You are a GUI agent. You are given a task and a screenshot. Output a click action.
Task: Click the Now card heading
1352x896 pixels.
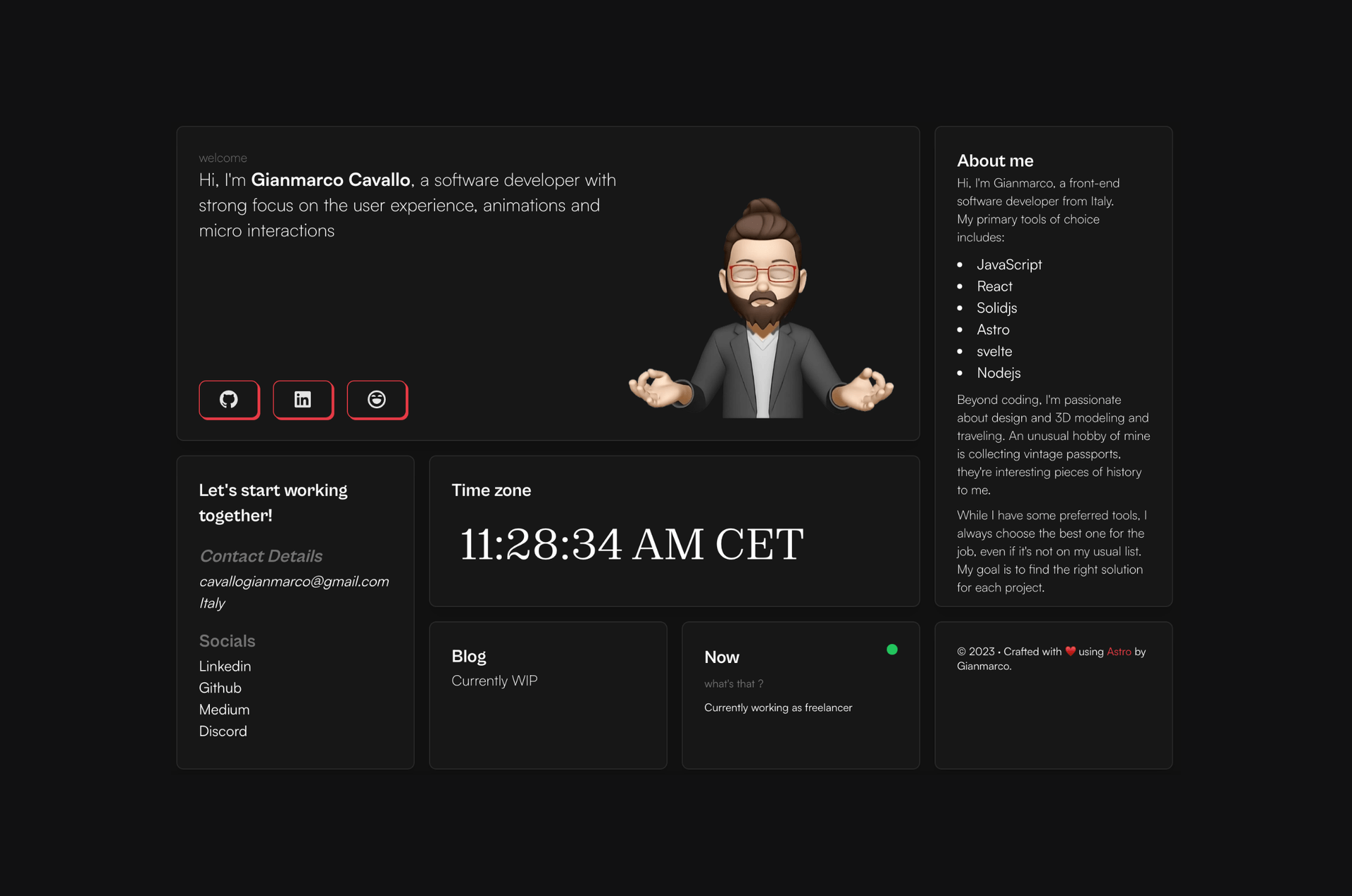(721, 657)
